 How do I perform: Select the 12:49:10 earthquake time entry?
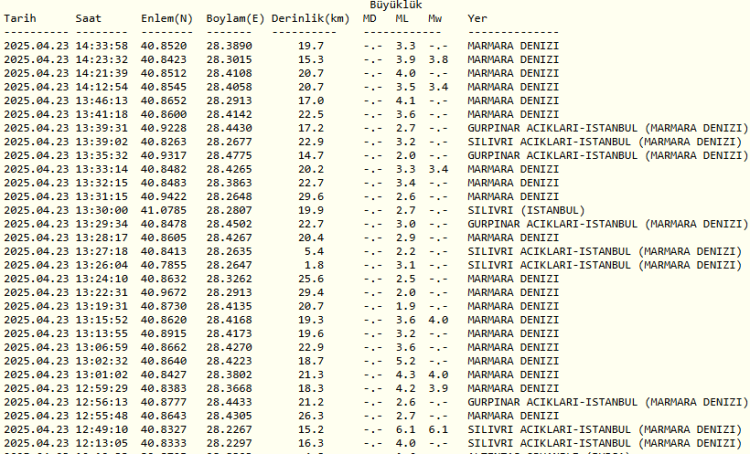tap(101, 428)
